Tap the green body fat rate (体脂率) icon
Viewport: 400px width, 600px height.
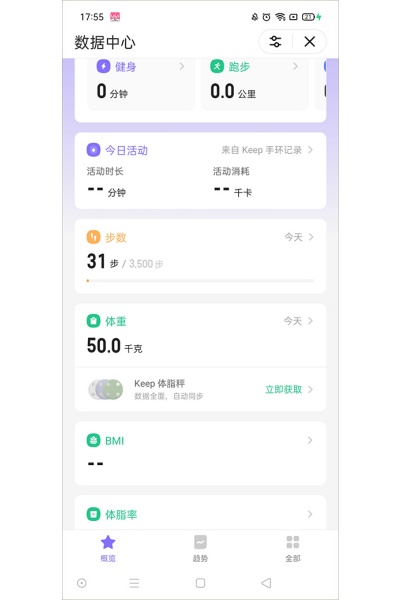93,514
